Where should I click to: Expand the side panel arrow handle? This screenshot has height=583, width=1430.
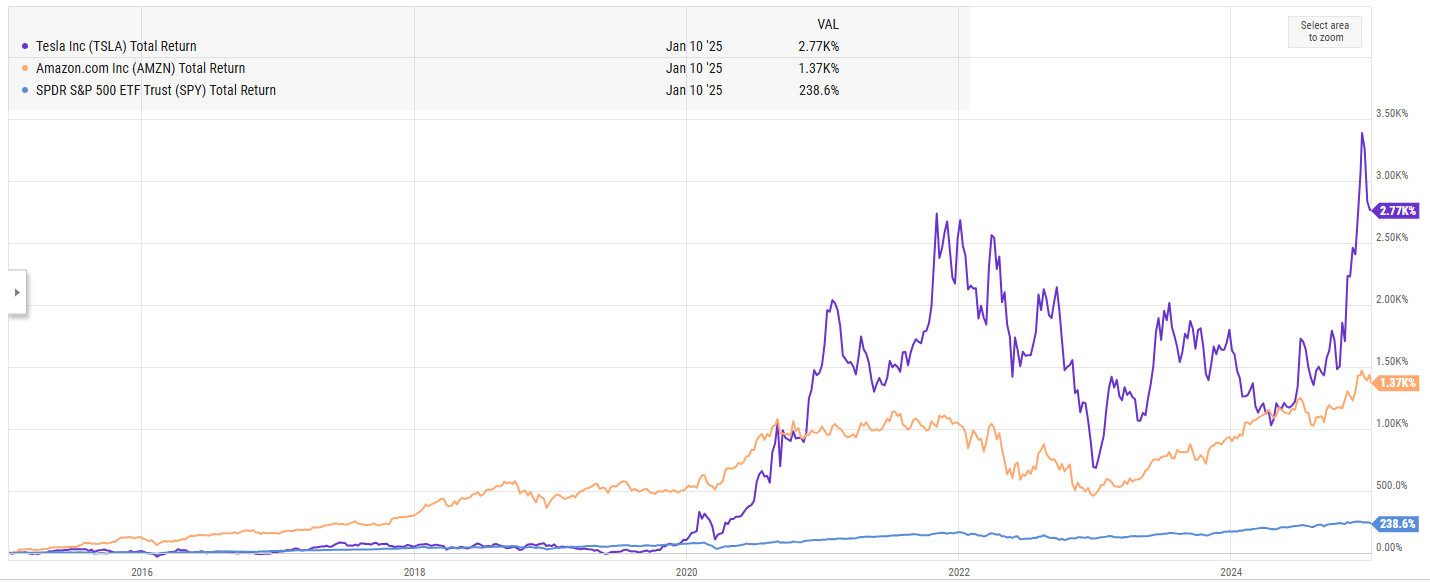pos(16,292)
